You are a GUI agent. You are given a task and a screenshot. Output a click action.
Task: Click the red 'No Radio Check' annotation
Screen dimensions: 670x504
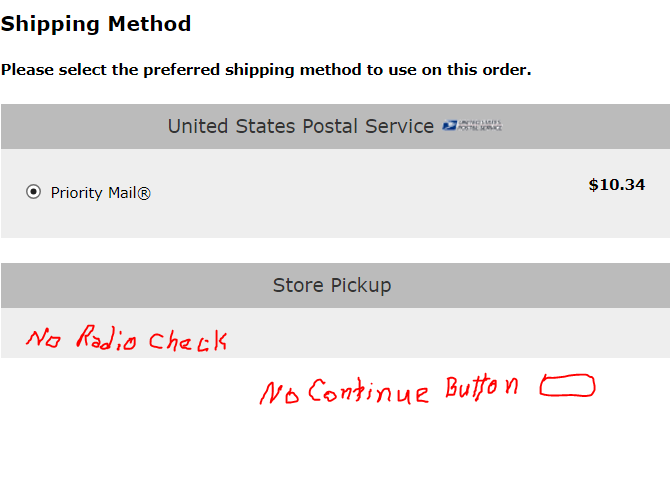[x=126, y=338]
